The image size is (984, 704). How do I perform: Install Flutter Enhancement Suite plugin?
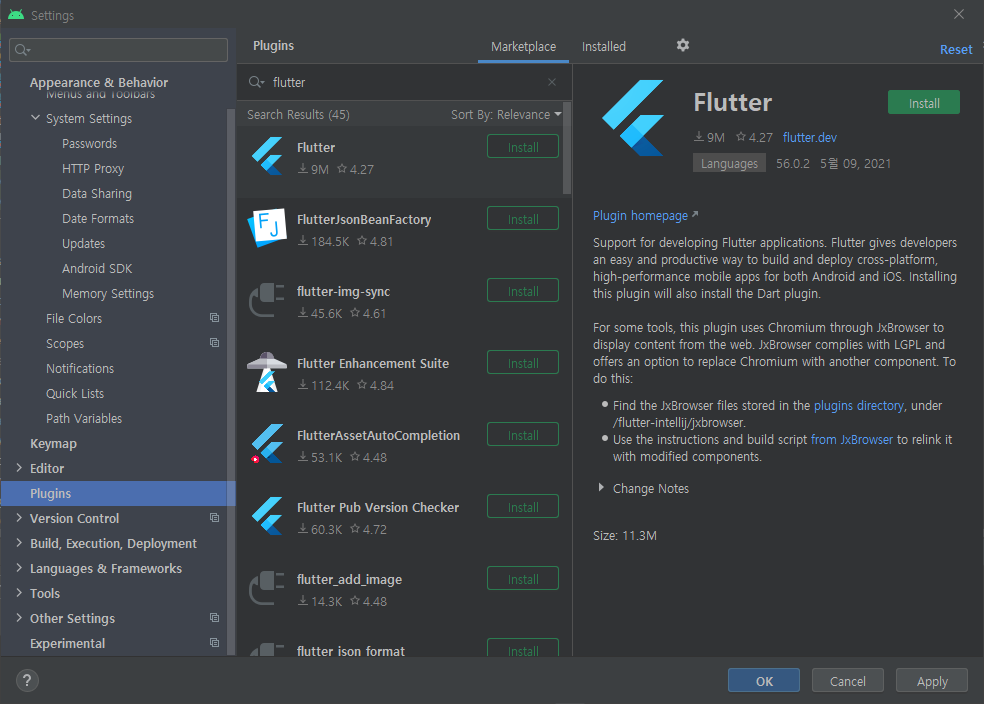pos(523,363)
